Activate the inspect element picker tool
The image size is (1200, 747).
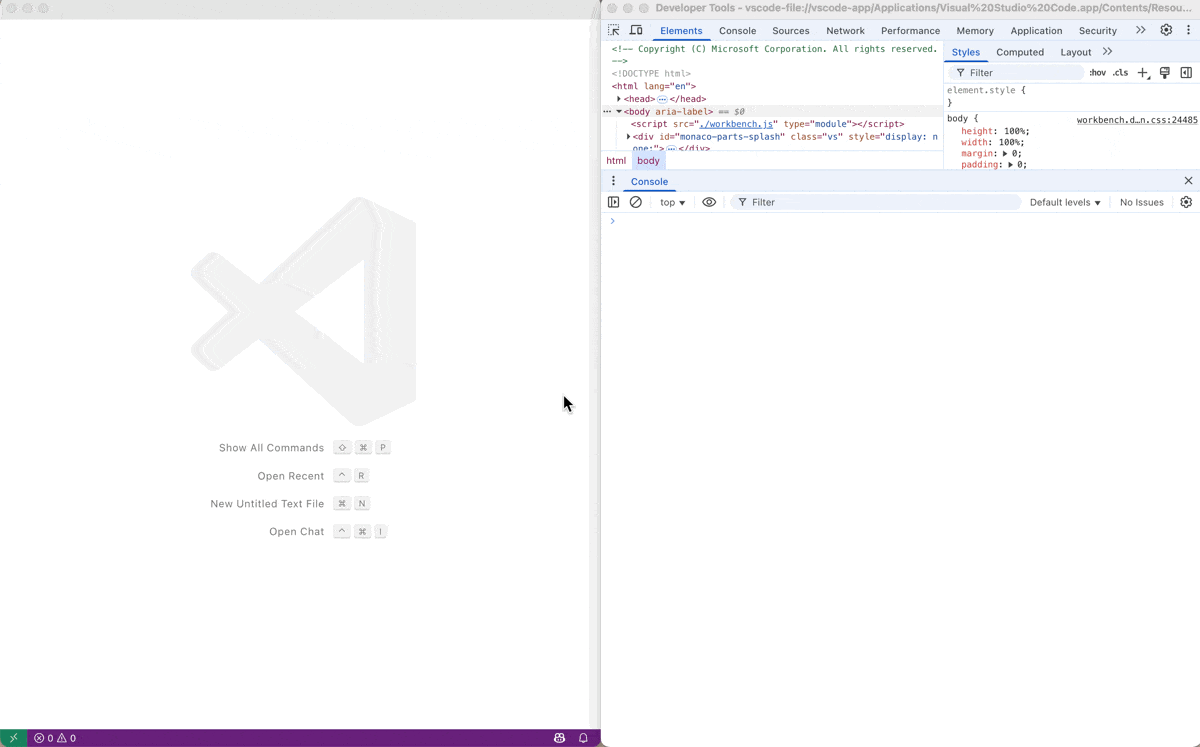pos(614,30)
